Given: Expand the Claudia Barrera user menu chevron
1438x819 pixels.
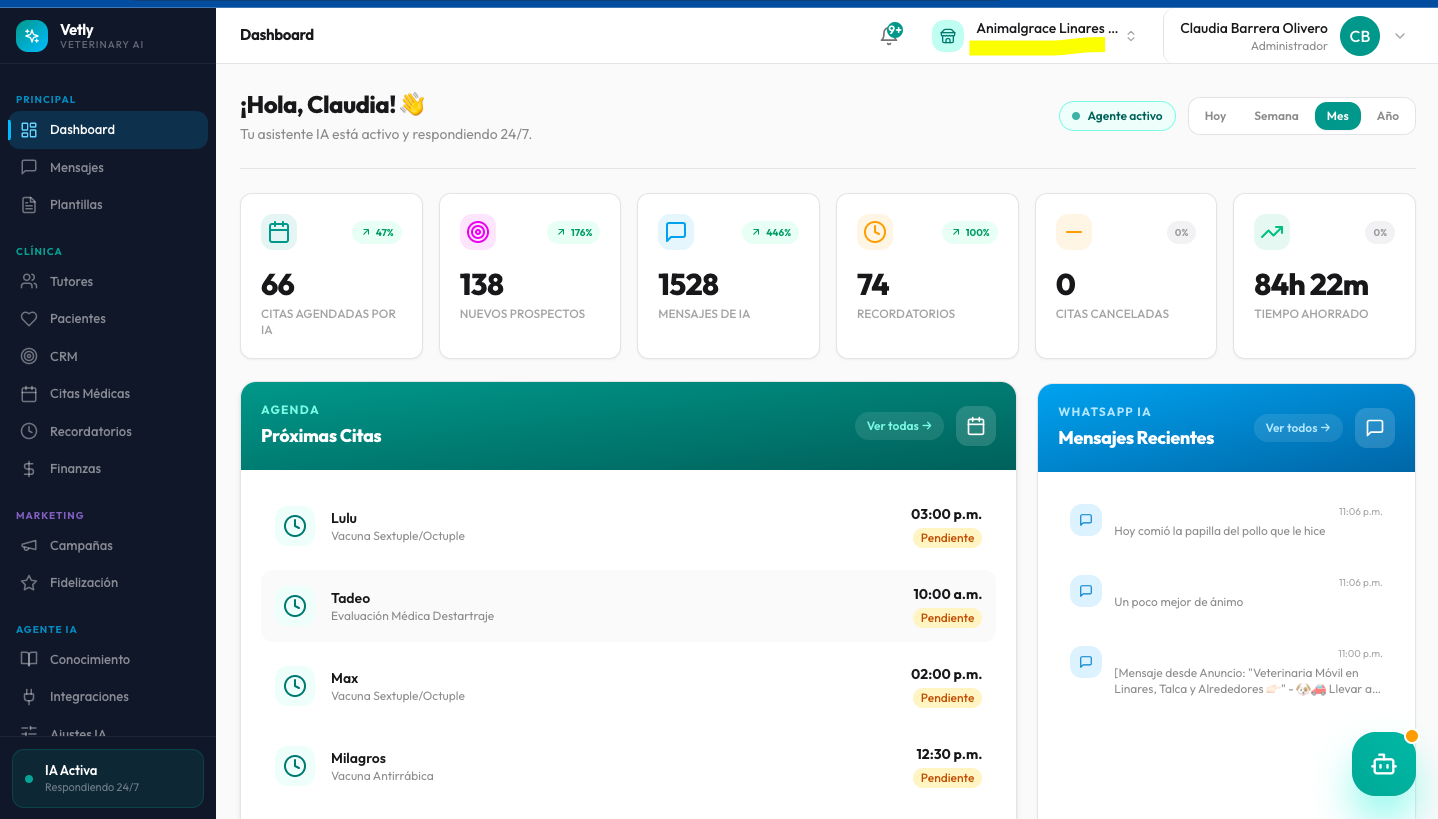Looking at the screenshot, I should tap(1400, 36).
